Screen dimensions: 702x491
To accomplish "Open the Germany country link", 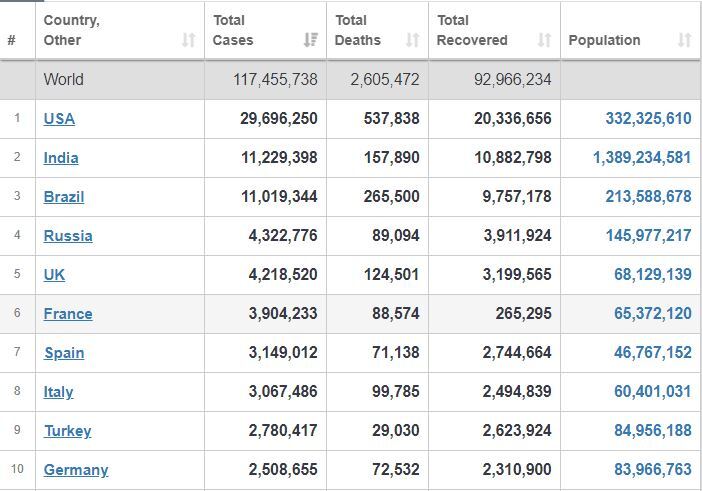I will [76, 470].
